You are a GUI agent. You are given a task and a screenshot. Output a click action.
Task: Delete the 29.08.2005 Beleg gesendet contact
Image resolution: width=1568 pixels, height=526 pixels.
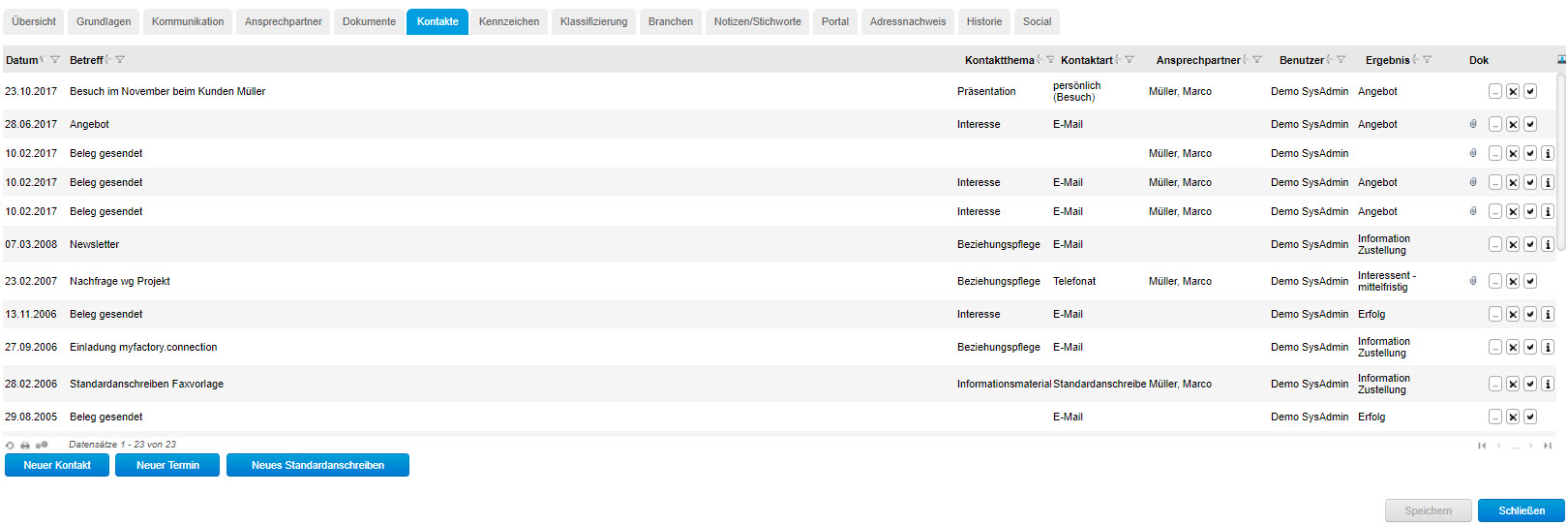(1513, 417)
